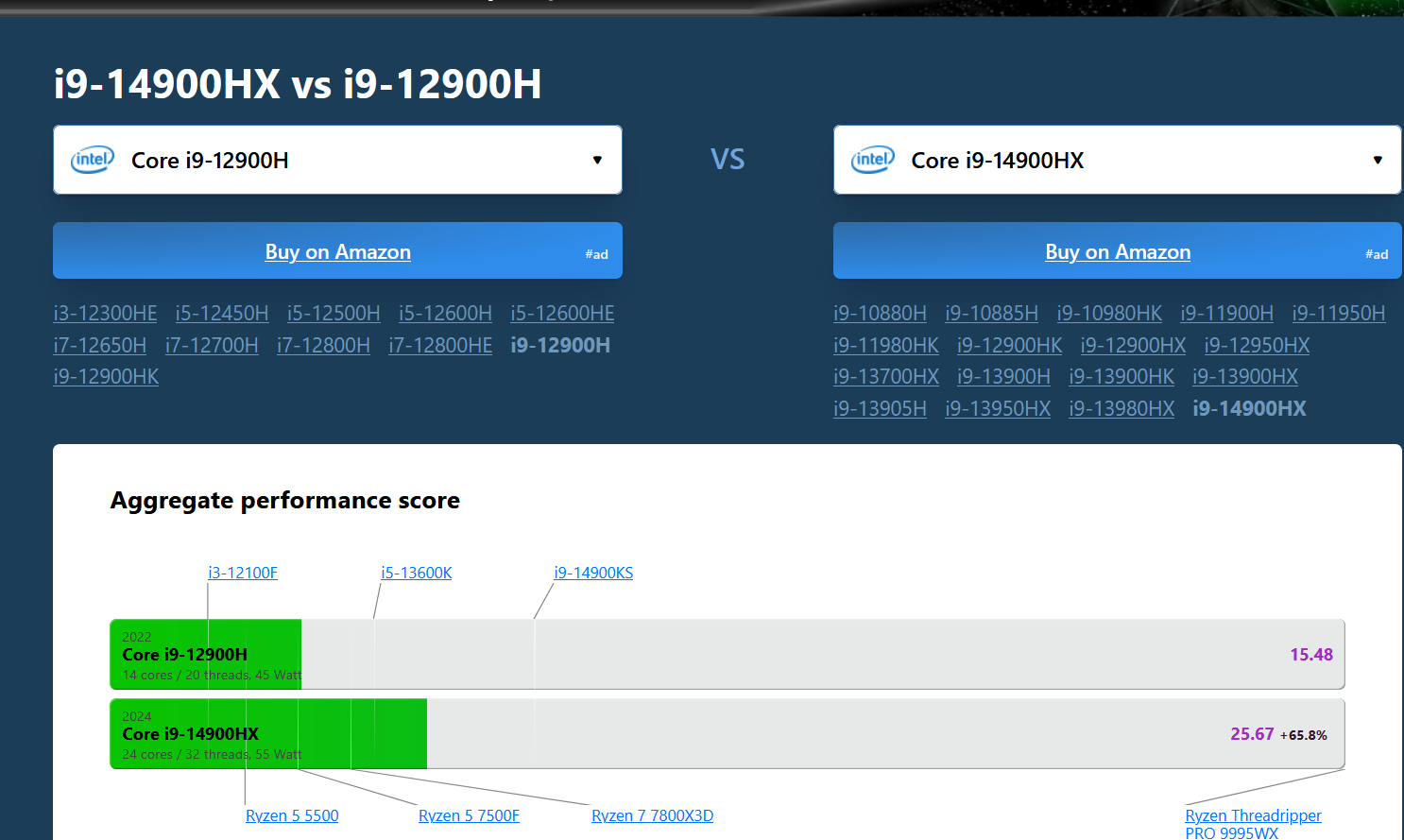Image resolution: width=1404 pixels, height=840 pixels.
Task: Go to the i9-11980HK link
Action: click(886, 345)
